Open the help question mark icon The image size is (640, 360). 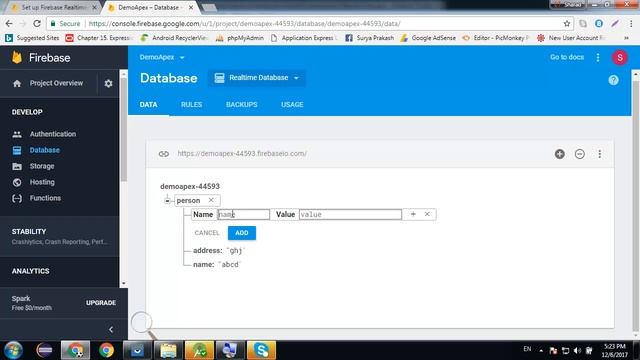(613, 80)
